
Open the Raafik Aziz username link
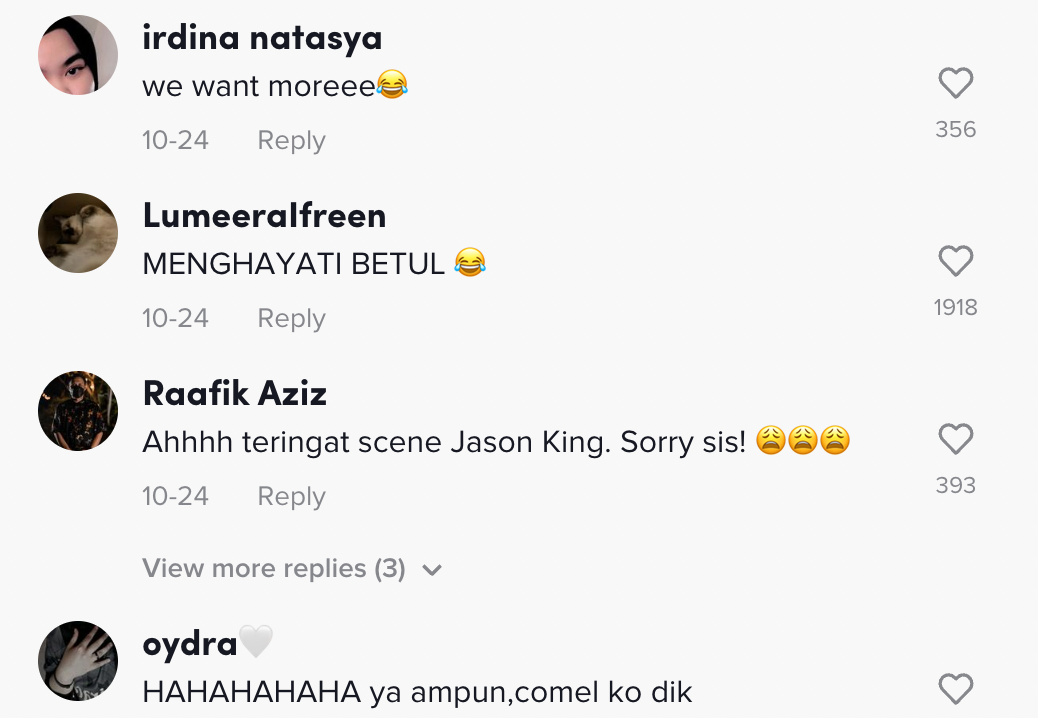click(235, 394)
